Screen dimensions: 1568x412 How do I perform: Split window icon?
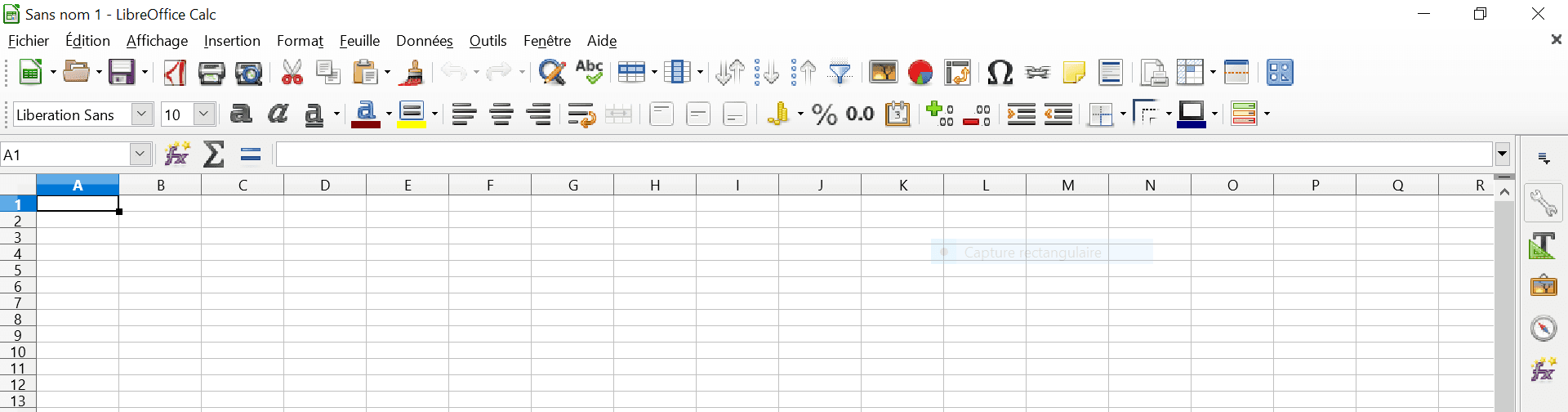tap(1236, 73)
